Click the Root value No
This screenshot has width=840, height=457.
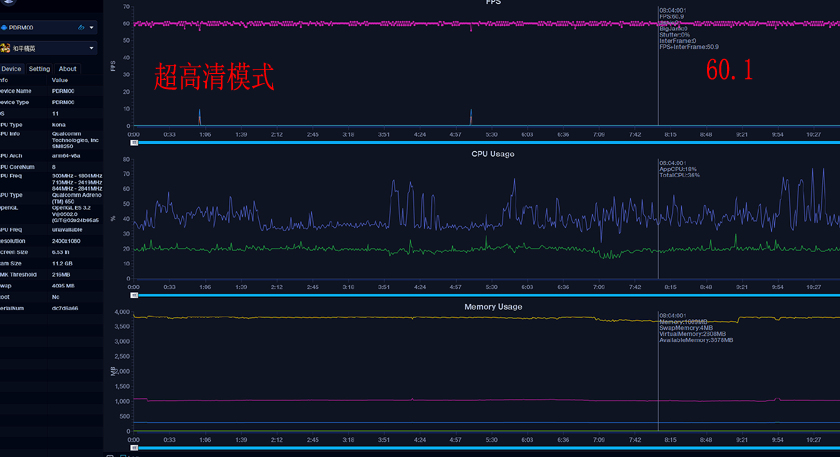(55, 297)
